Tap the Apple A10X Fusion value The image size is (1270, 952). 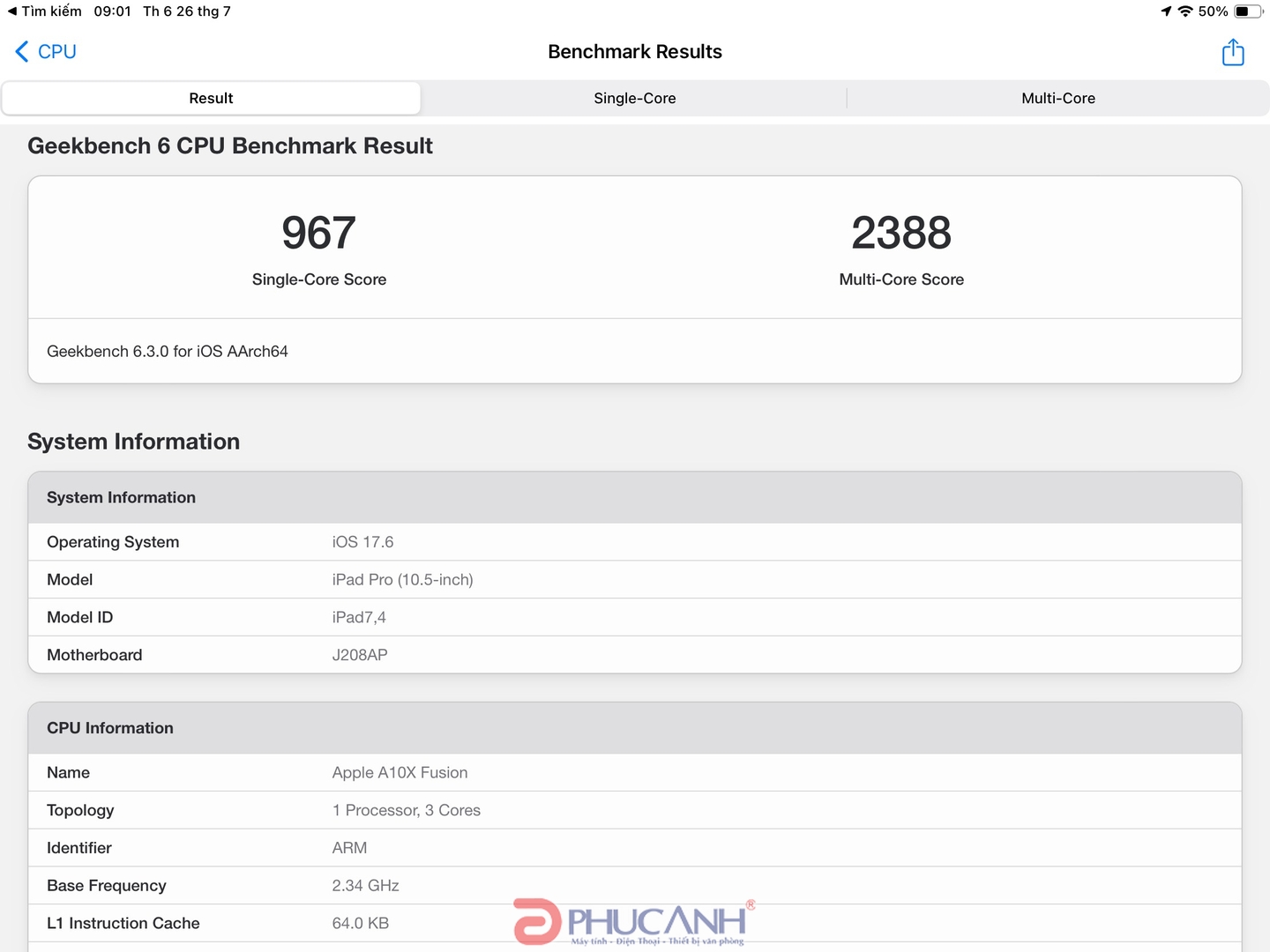click(x=400, y=773)
